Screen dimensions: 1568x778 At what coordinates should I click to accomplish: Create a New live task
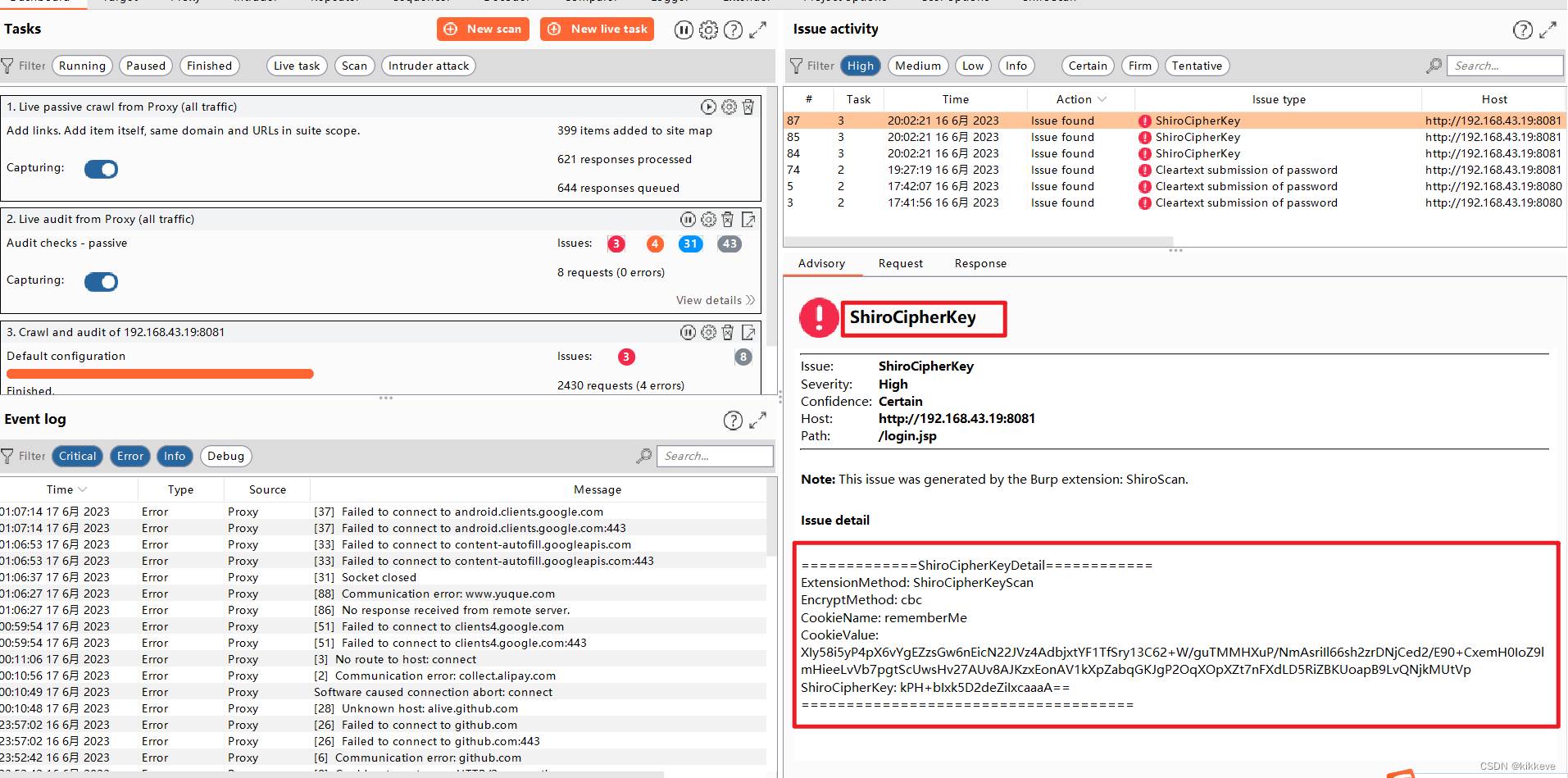point(597,29)
